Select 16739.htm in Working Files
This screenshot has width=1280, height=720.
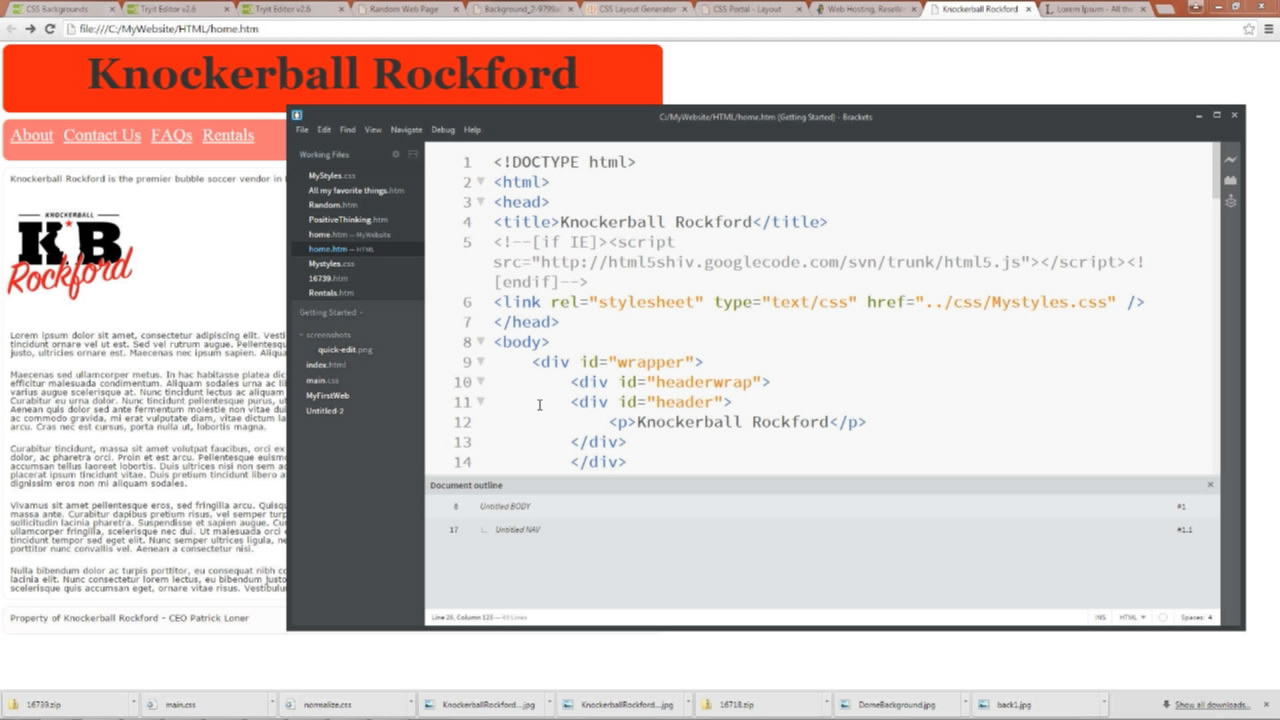(x=328, y=278)
